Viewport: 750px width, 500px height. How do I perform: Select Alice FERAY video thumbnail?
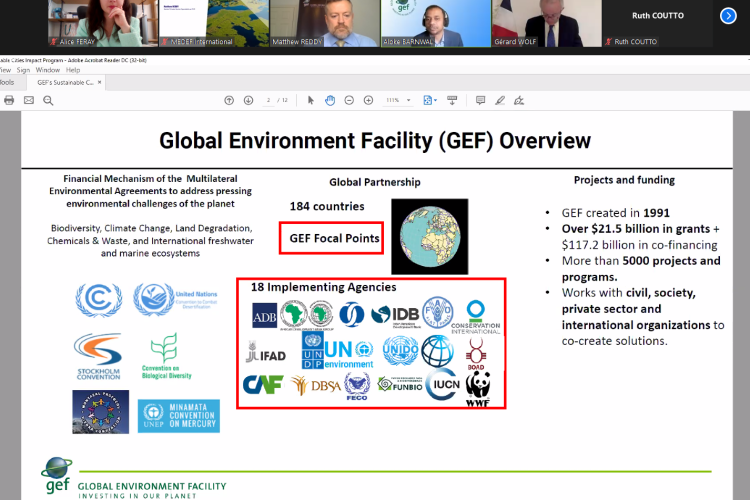point(103,23)
